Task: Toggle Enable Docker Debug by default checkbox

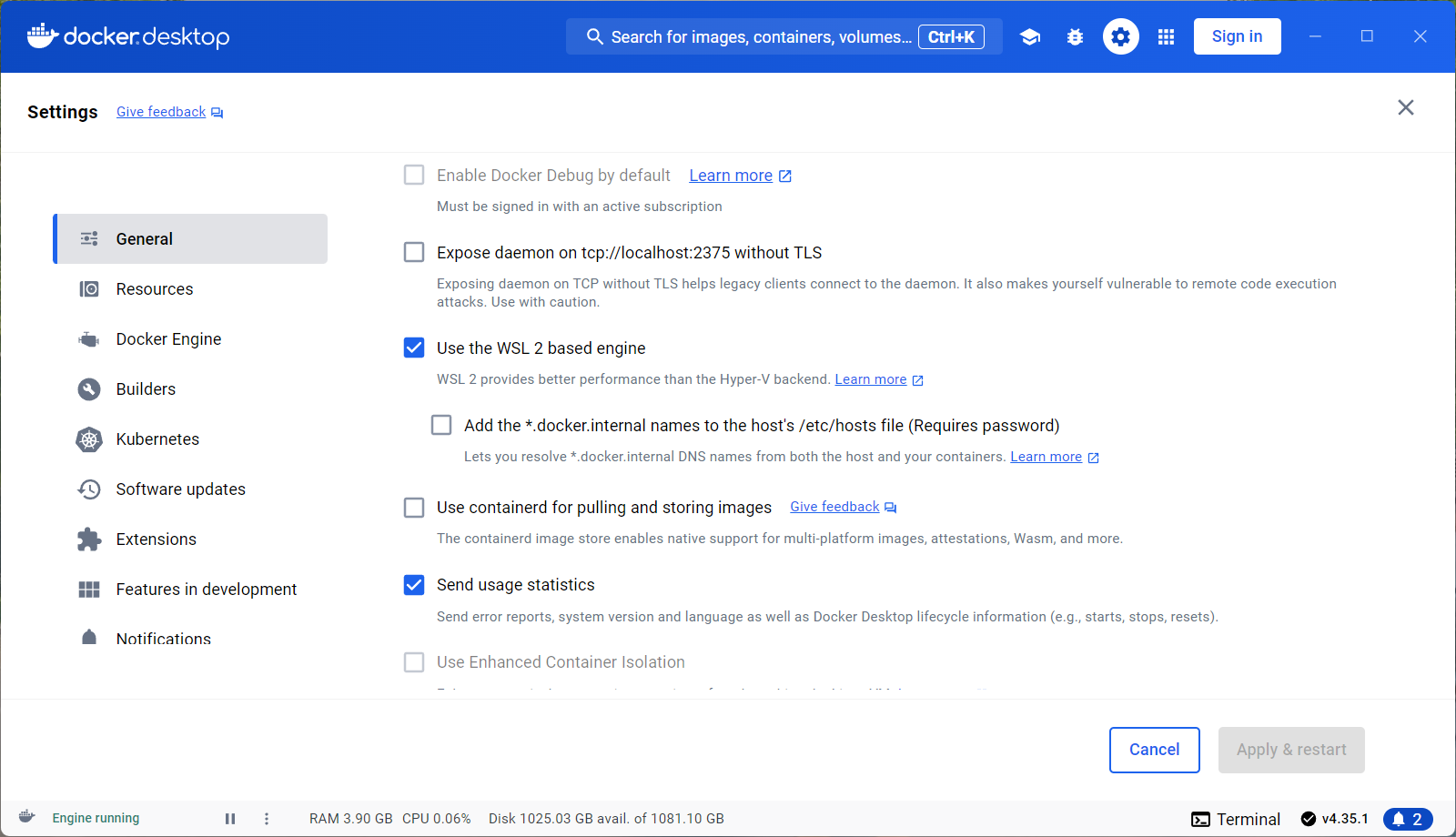Action: [414, 175]
